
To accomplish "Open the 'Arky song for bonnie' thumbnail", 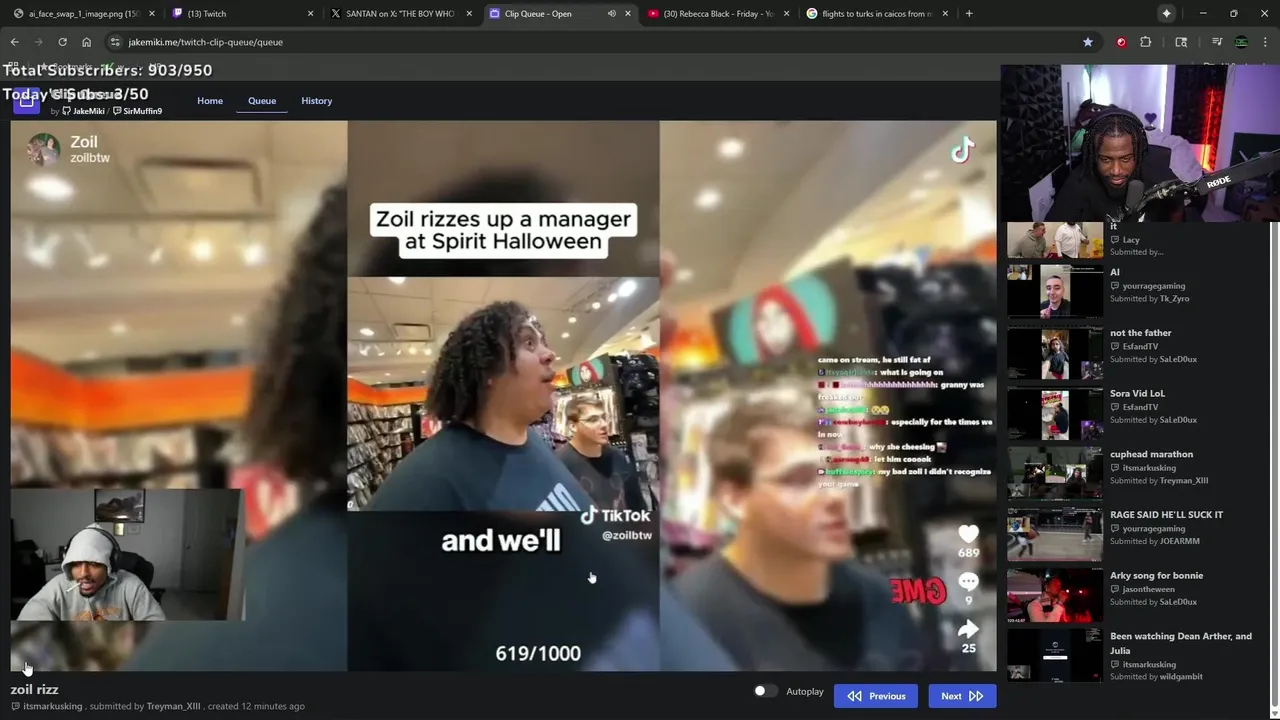I will [1055, 595].
